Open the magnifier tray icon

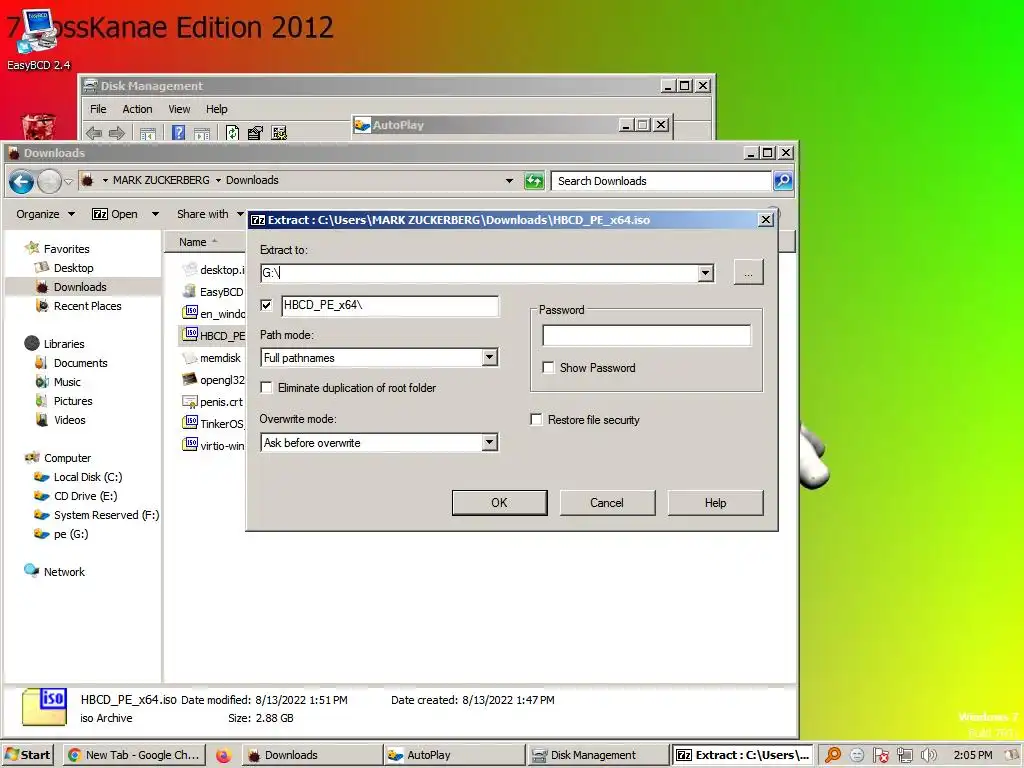pyautogui.click(x=833, y=755)
